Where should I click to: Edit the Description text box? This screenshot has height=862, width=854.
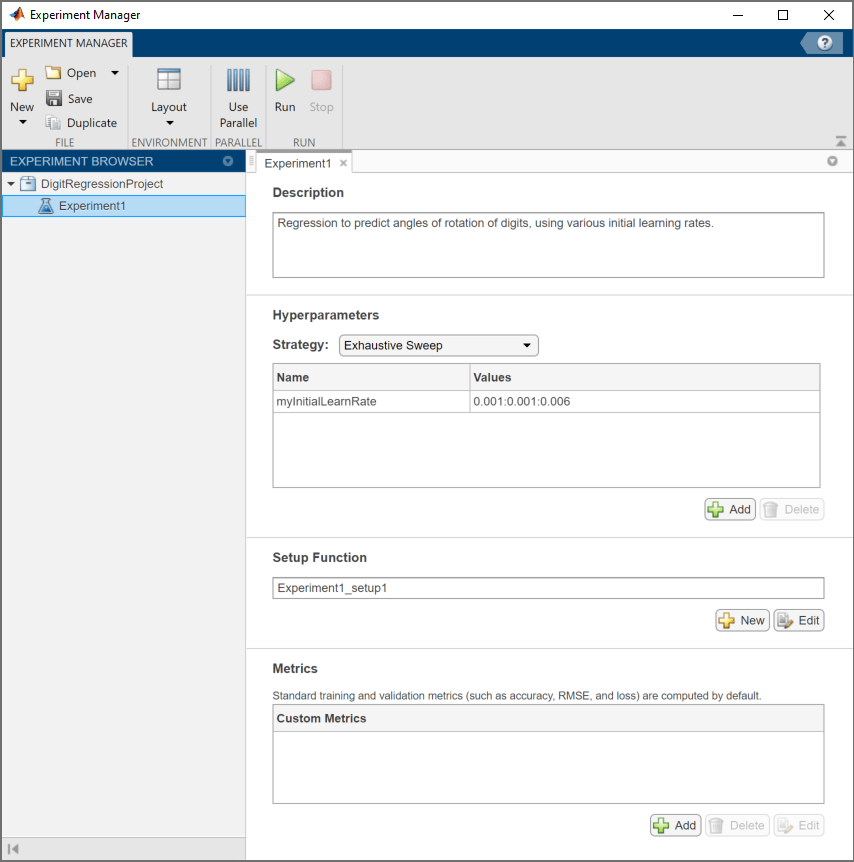548,245
